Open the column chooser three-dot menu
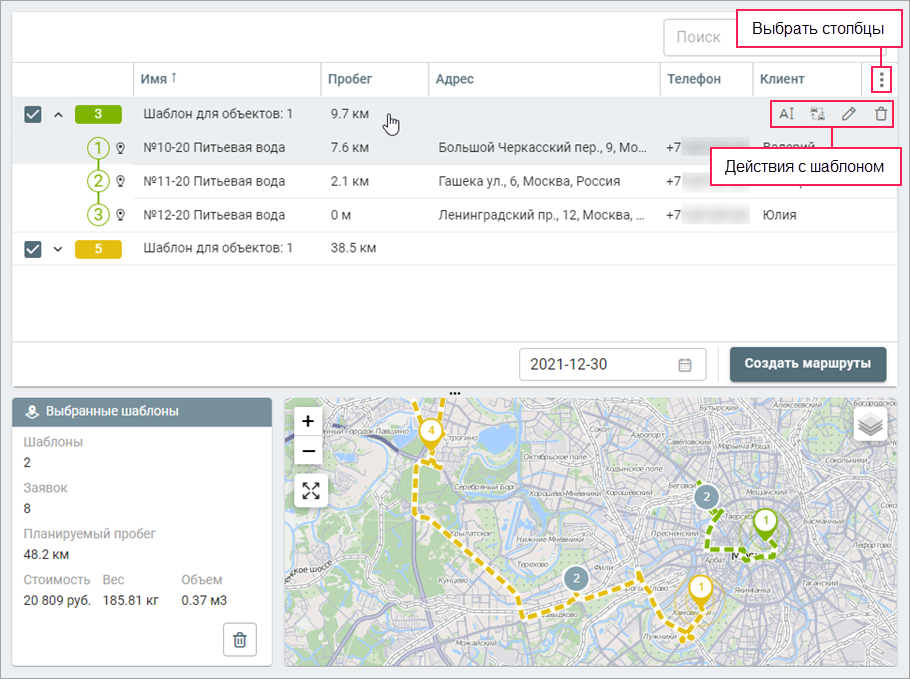910x679 pixels. click(881, 79)
